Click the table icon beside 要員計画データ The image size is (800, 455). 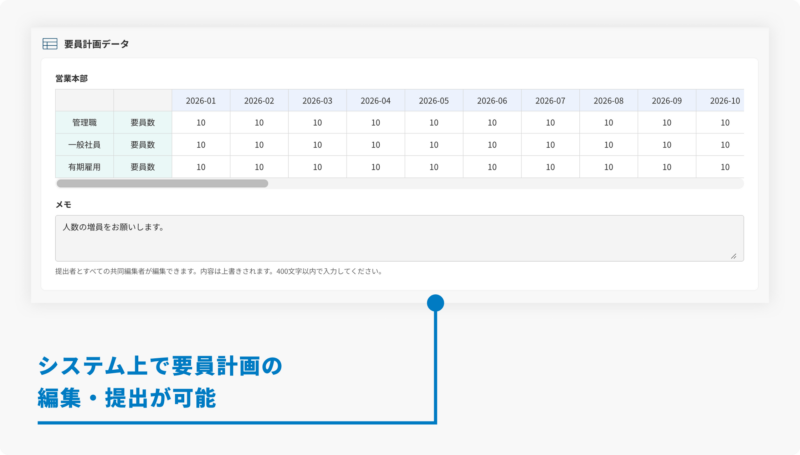[x=49, y=44]
